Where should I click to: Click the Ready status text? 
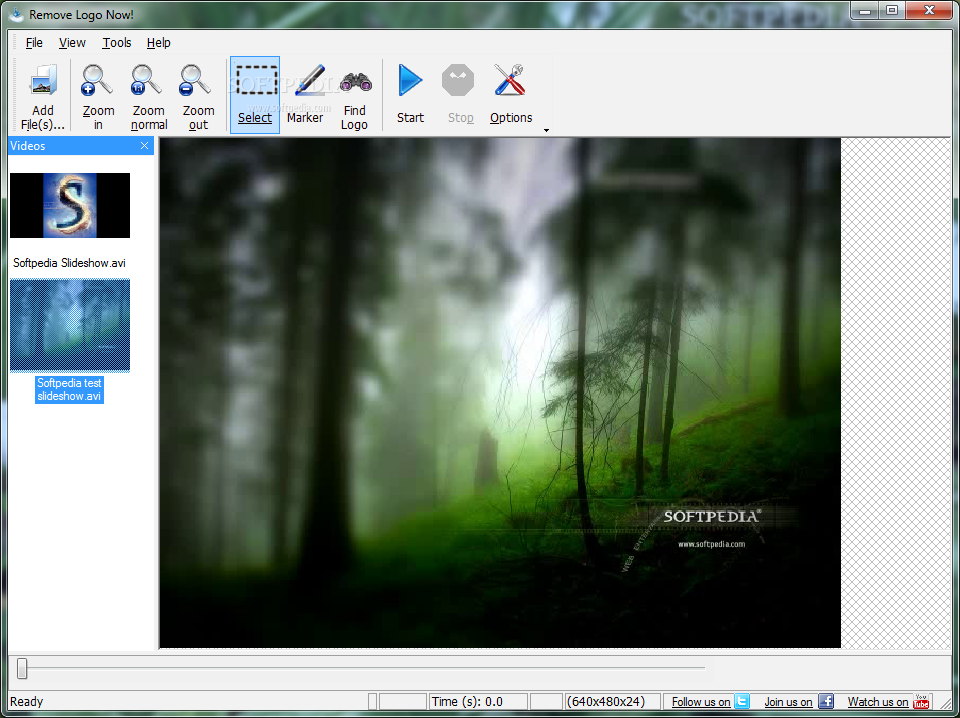pyautogui.click(x=27, y=701)
